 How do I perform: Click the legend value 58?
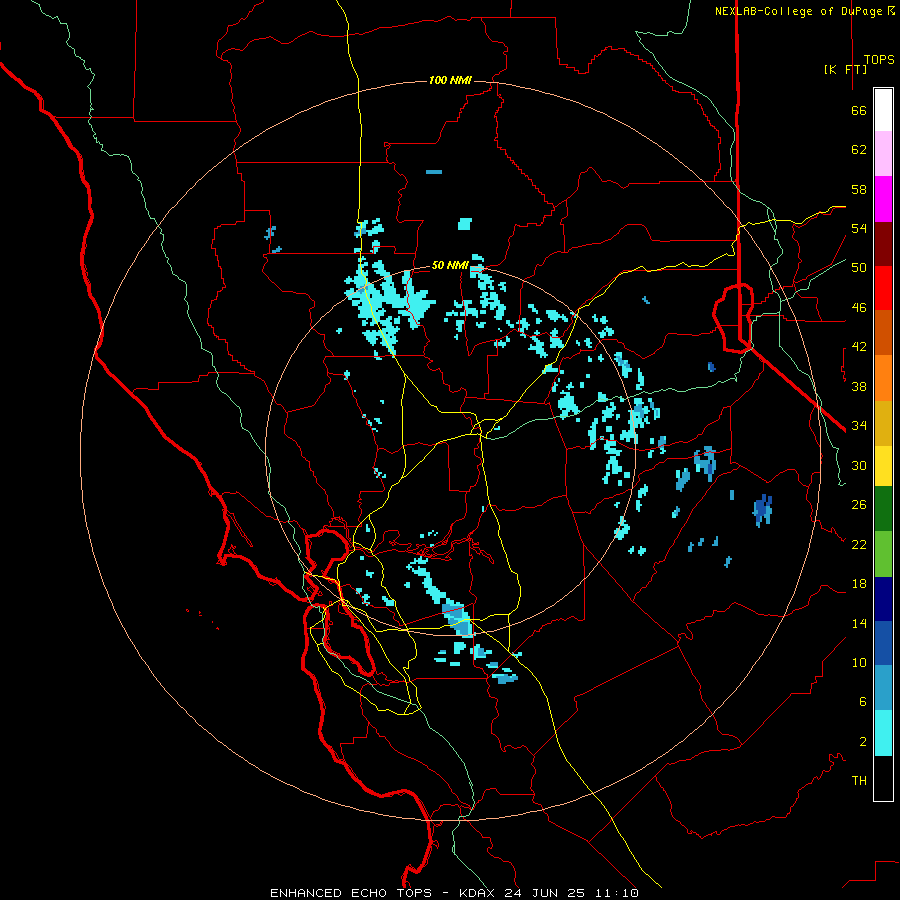pyautogui.click(x=859, y=189)
